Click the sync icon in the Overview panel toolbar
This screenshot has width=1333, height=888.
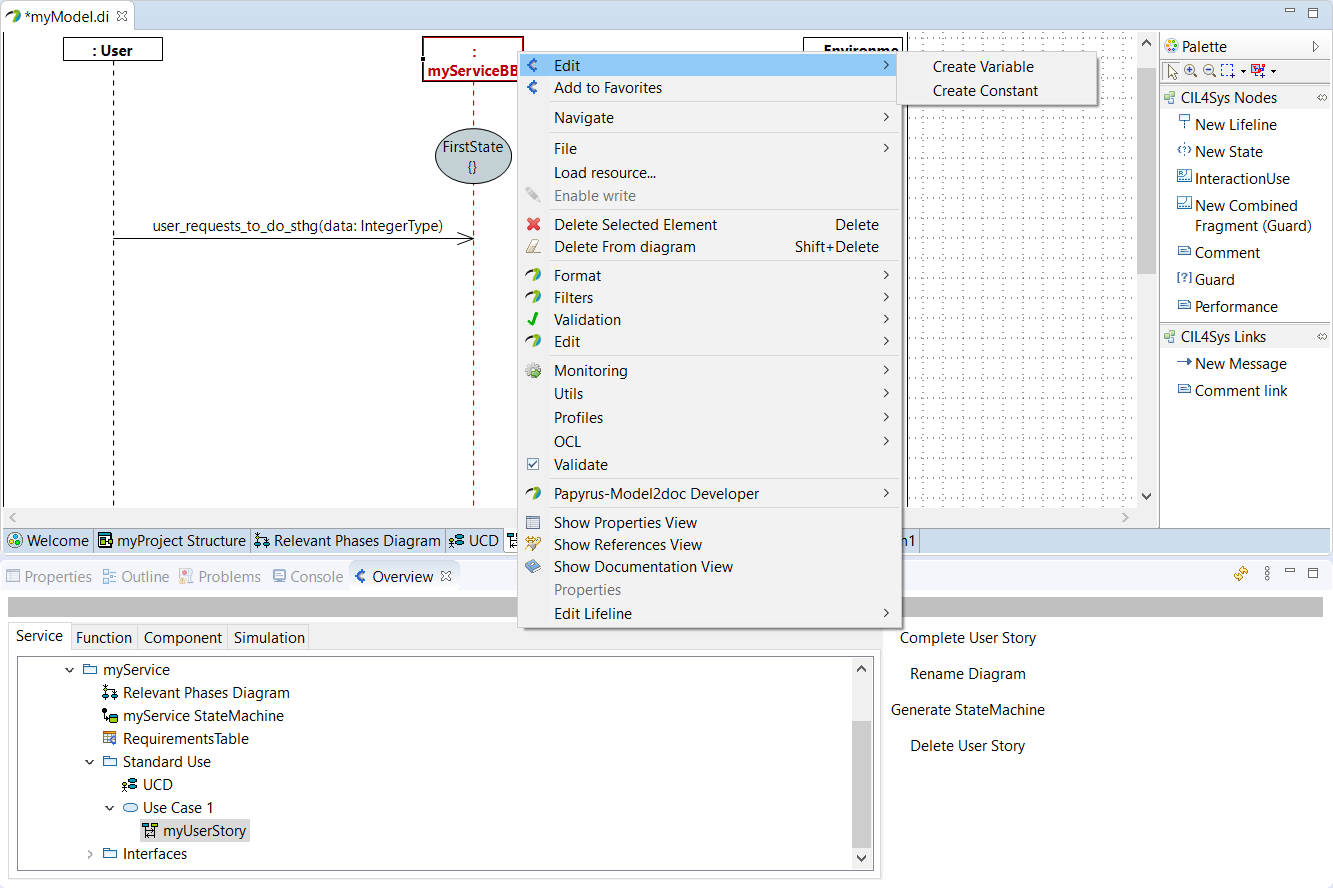pos(1241,574)
